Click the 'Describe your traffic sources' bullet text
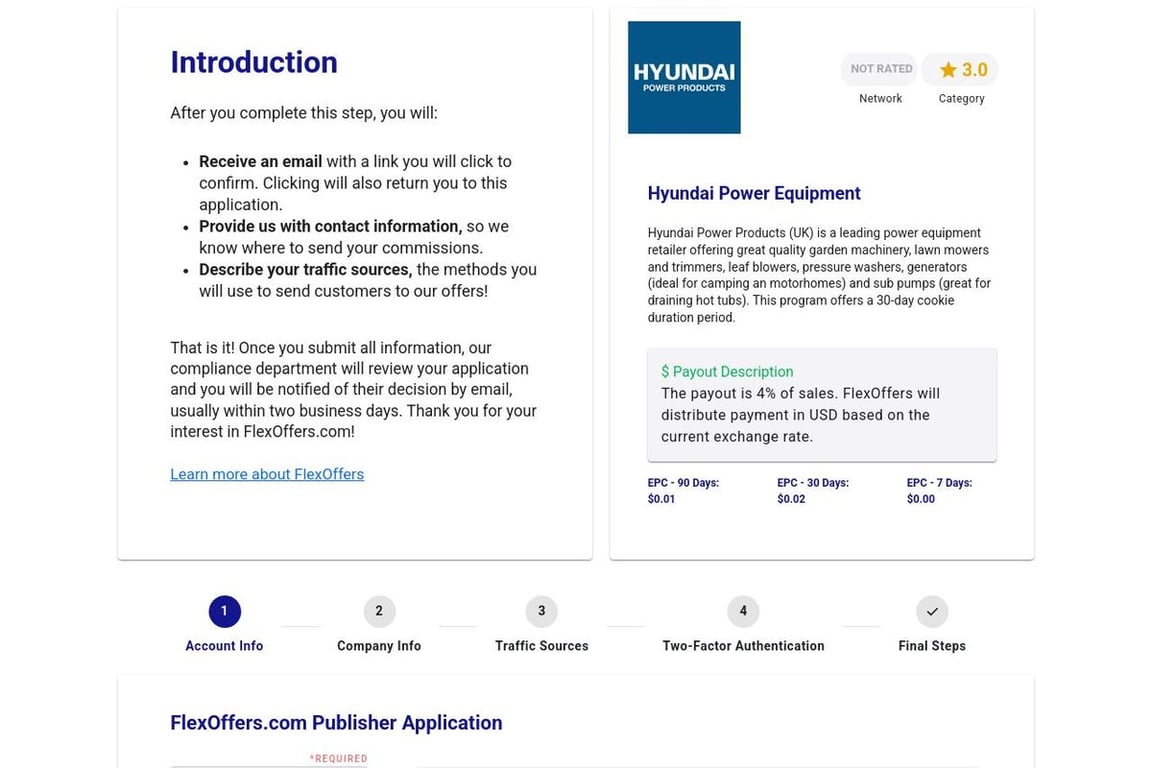 point(306,270)
